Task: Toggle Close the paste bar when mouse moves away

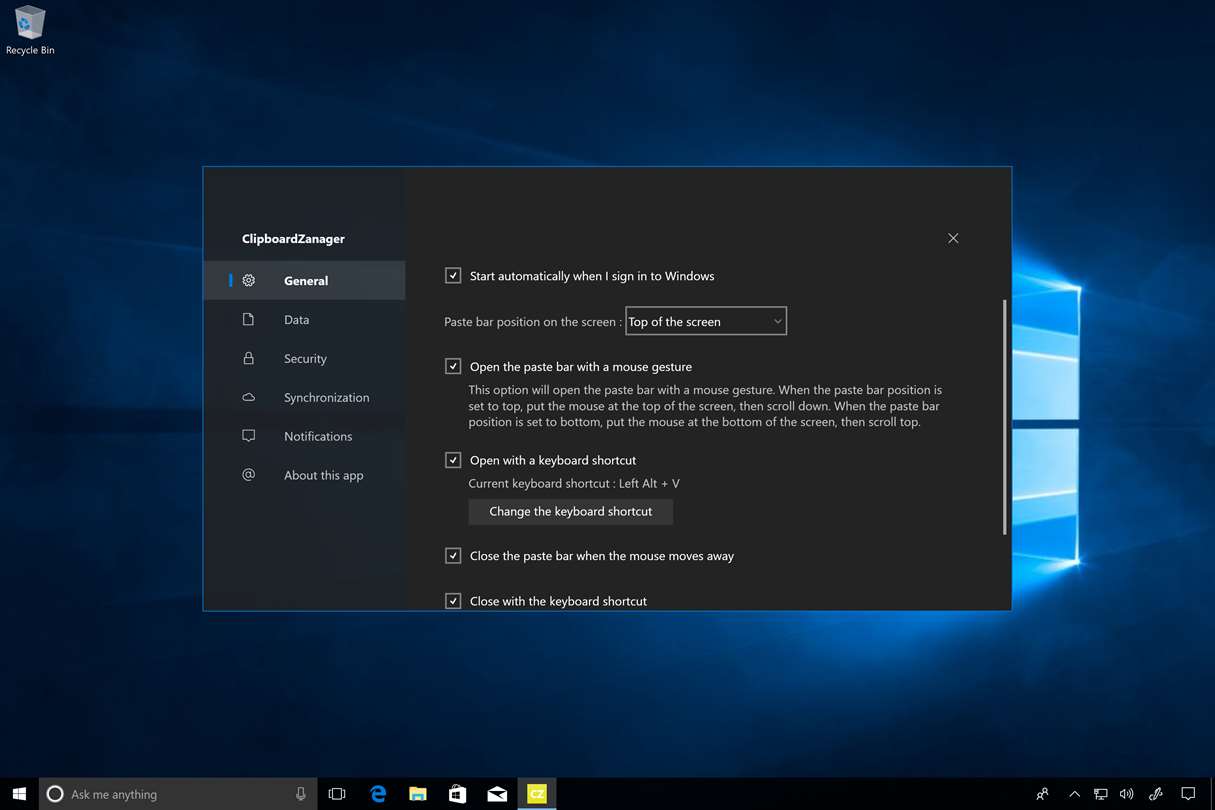Action: [x=453, y=556]
